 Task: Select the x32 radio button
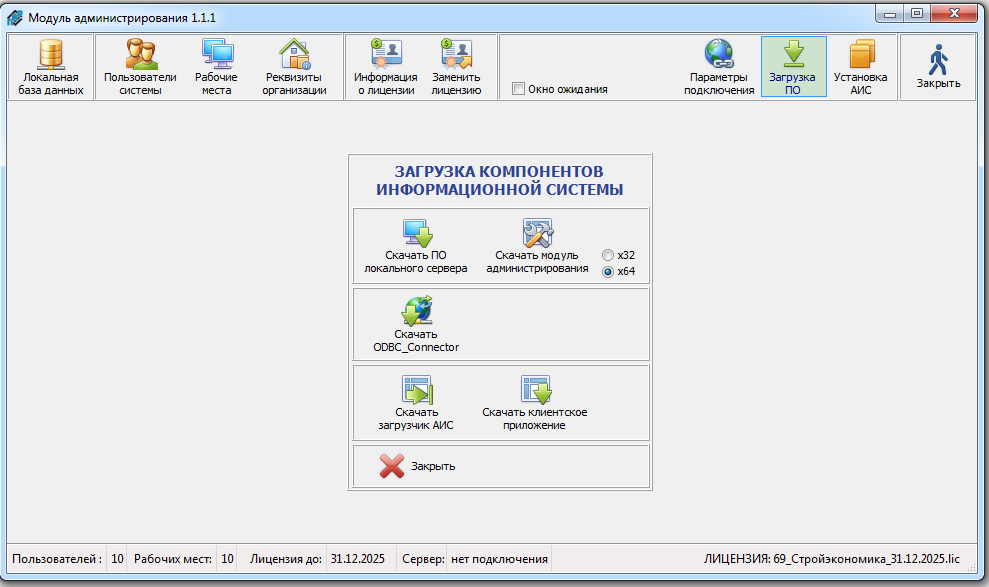608,255
